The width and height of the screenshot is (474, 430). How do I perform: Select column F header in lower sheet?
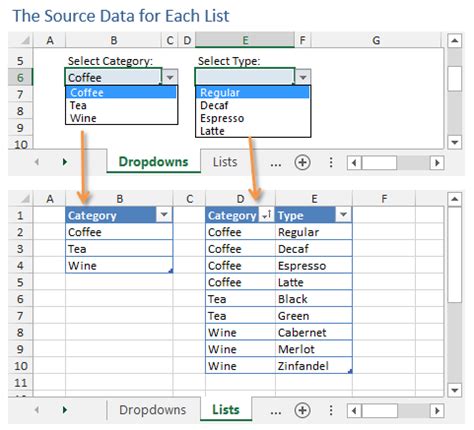(x=384, y=199)
